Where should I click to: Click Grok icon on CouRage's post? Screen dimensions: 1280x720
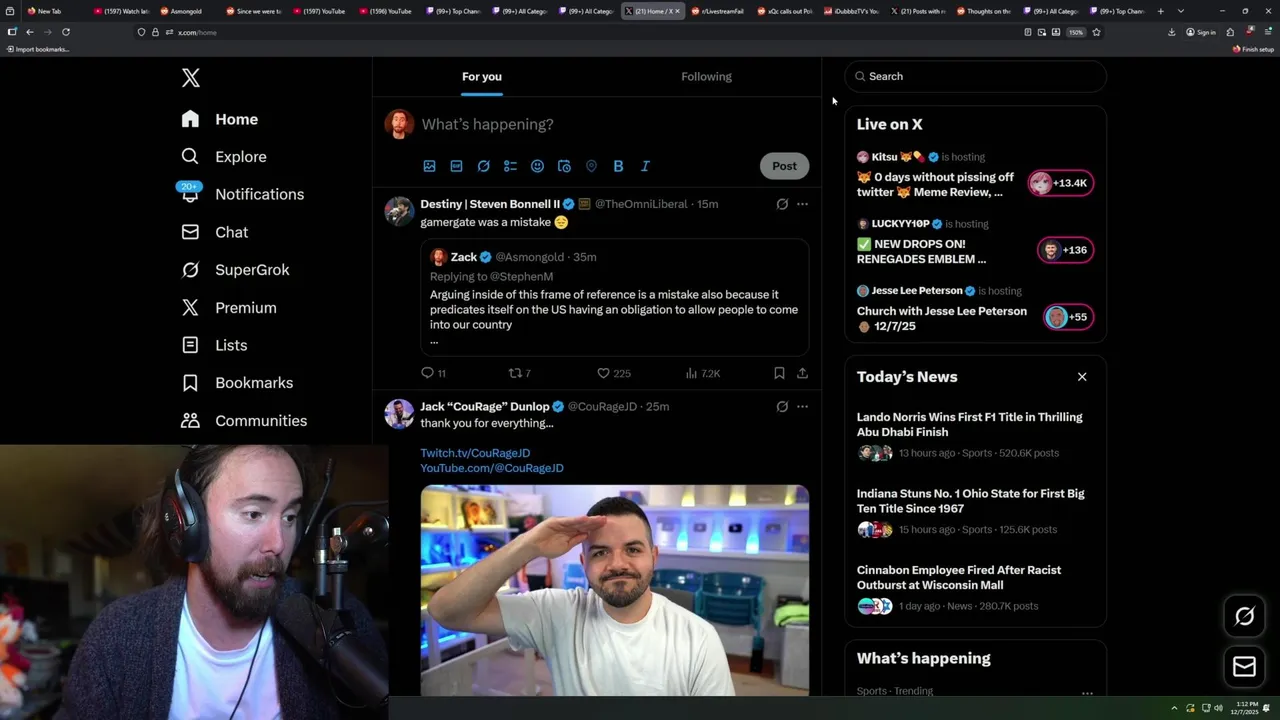(x=782, y=407)
